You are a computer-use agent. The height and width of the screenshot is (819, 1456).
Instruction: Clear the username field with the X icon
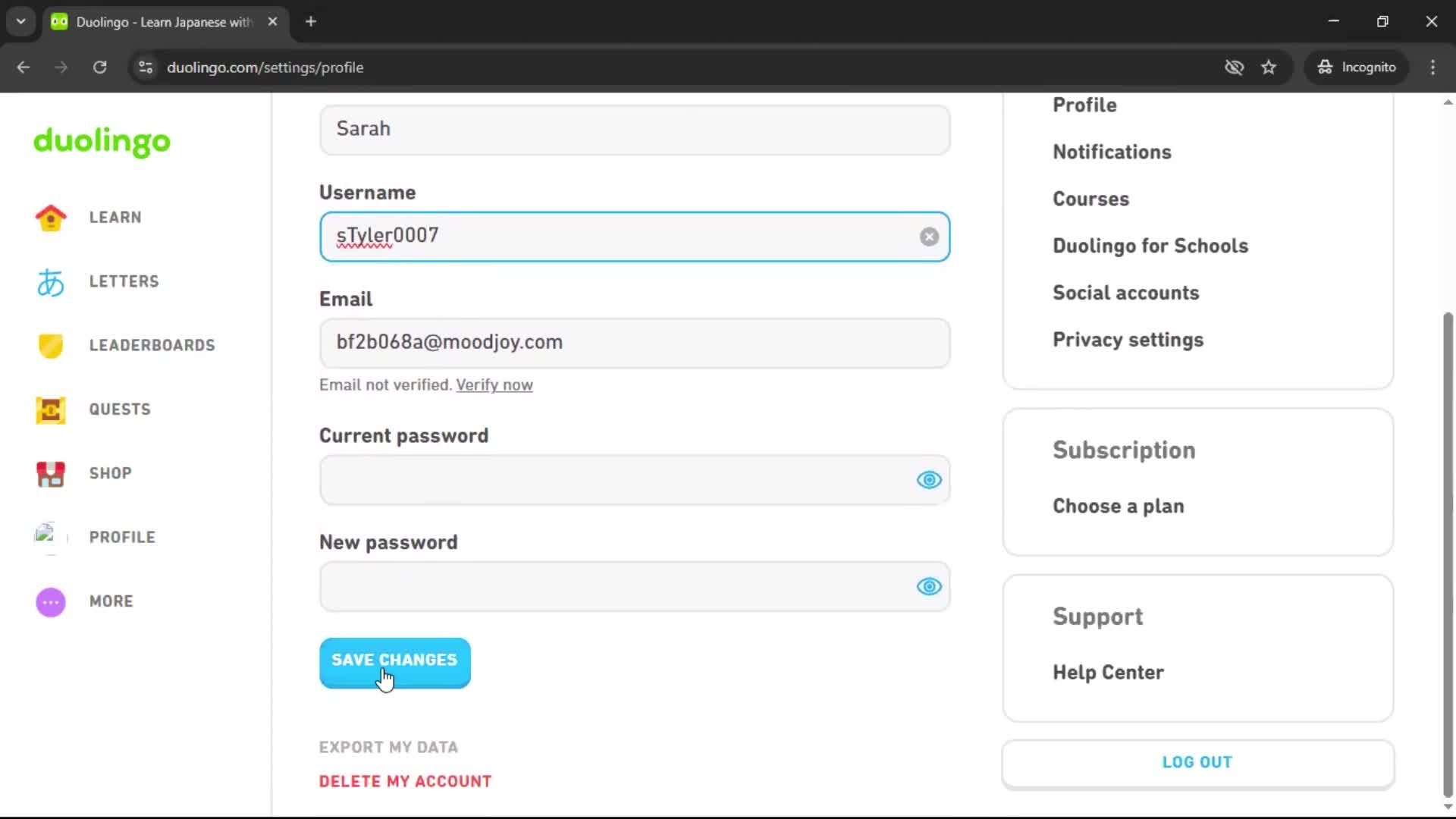(928, 236)
